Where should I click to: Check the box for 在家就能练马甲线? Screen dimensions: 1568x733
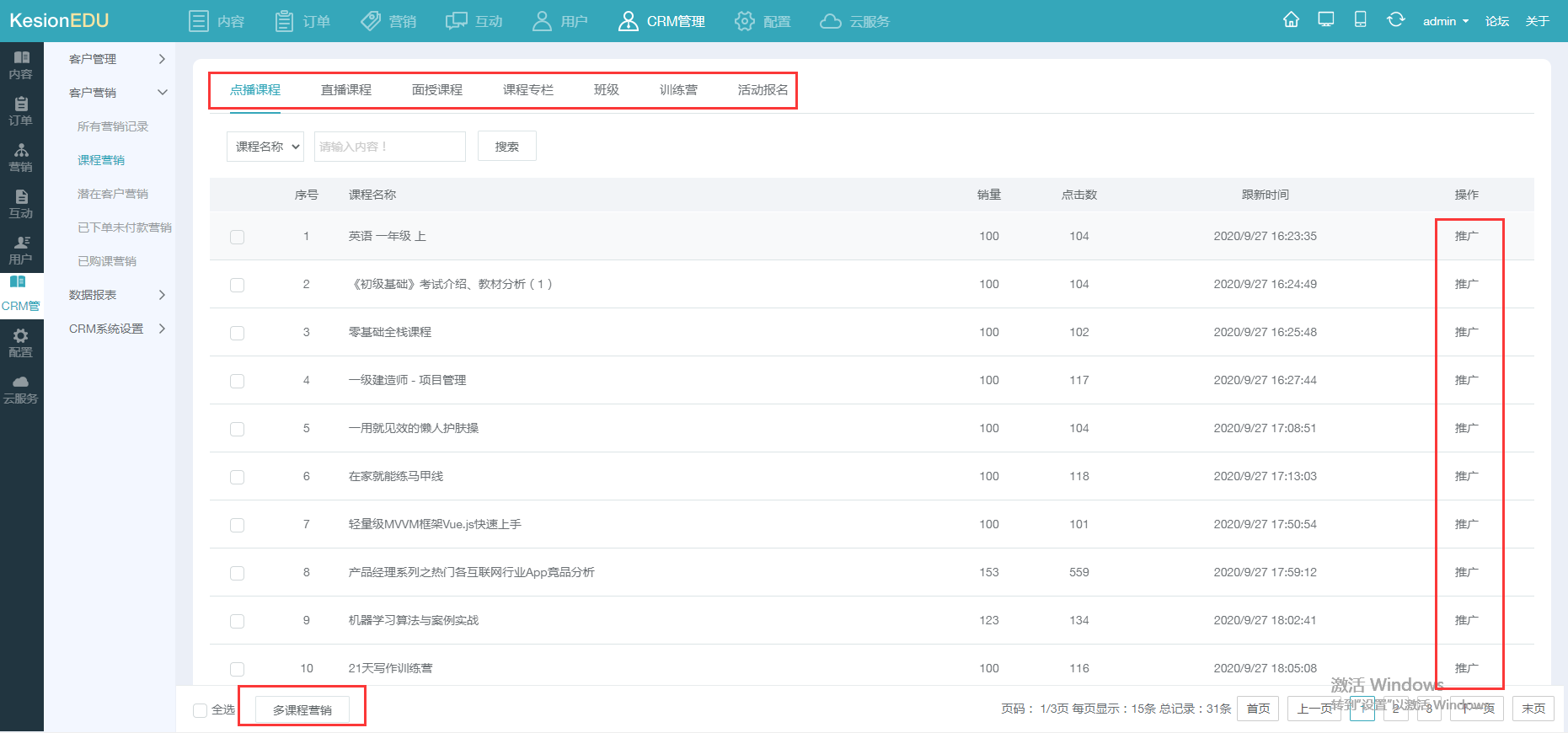tap(238, 477)
